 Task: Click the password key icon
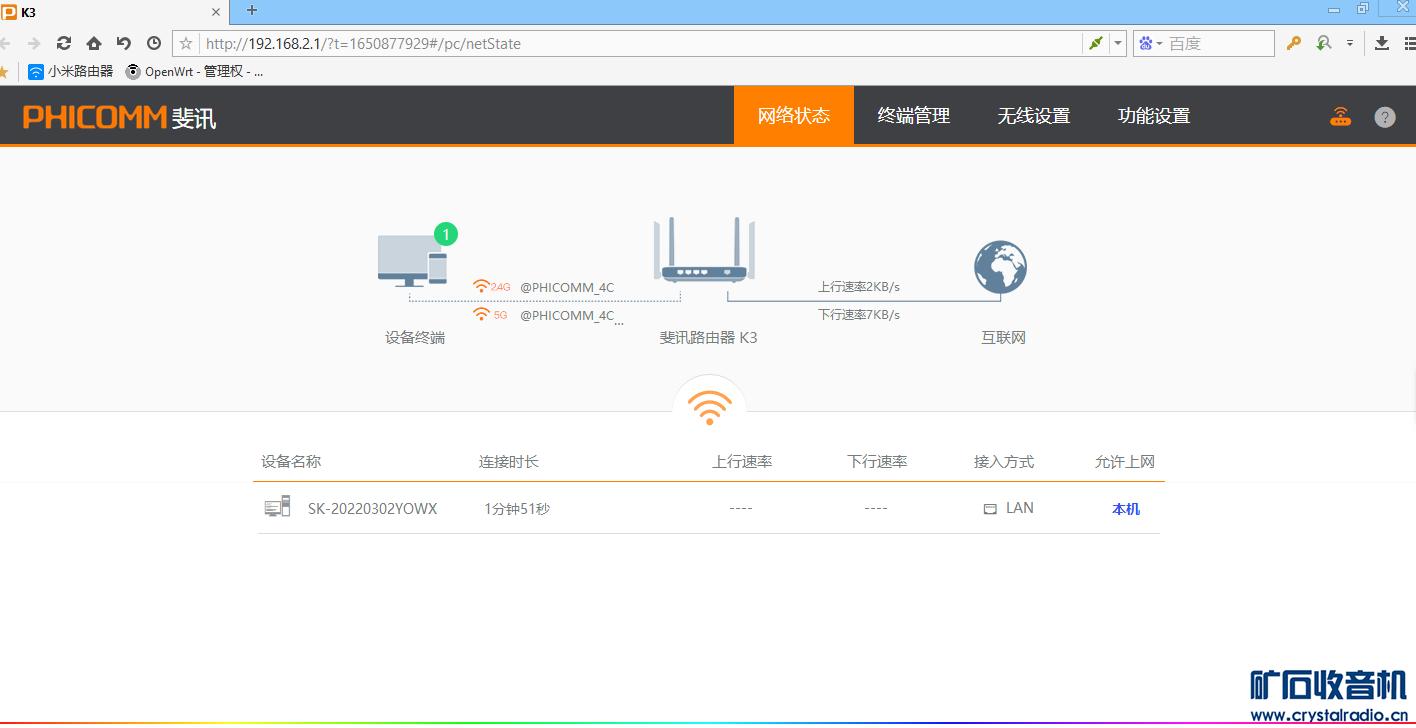point(1293,43)
